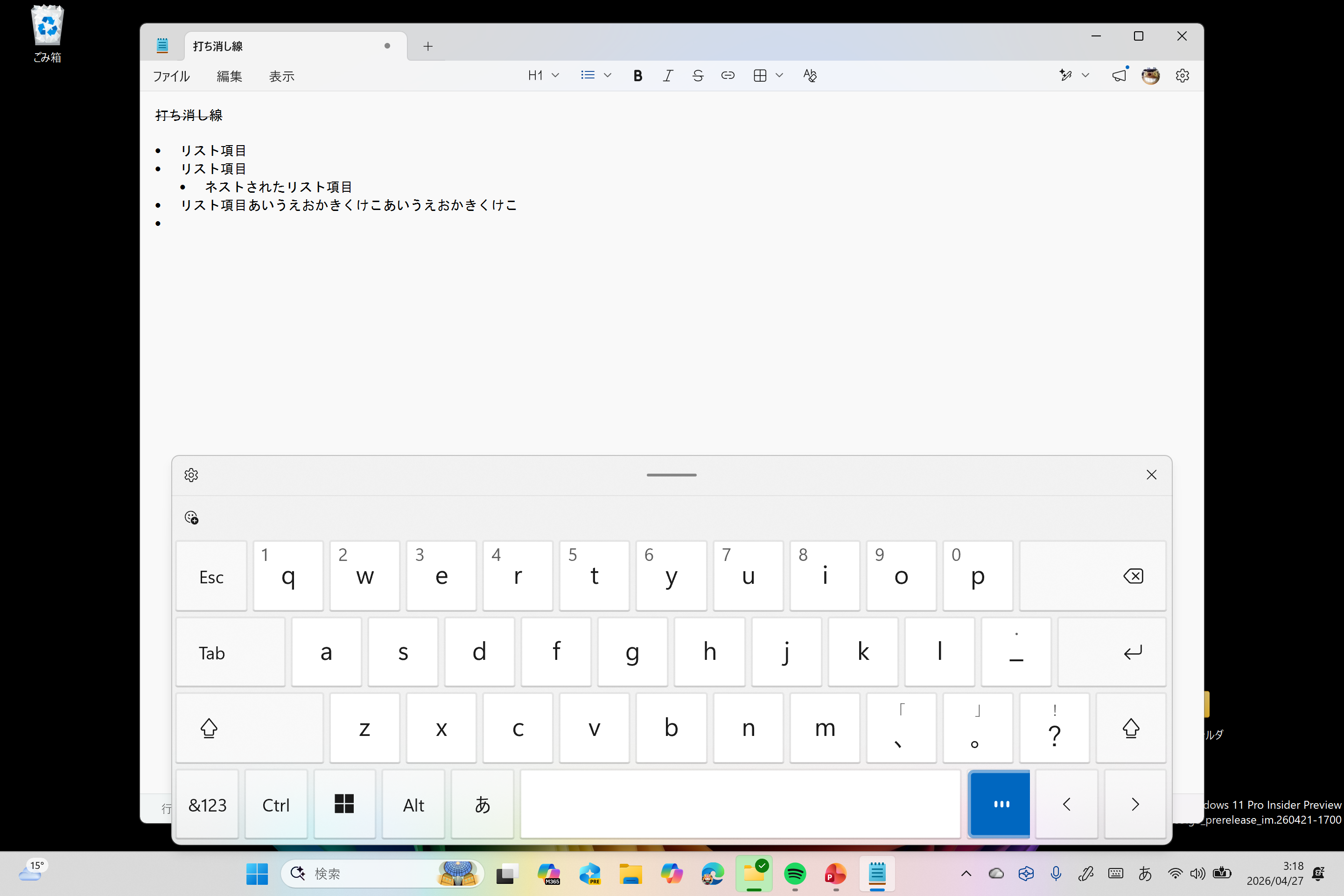Expand the list style options chevron
The height and width of the screenshot is (896, 1344).
608,75
